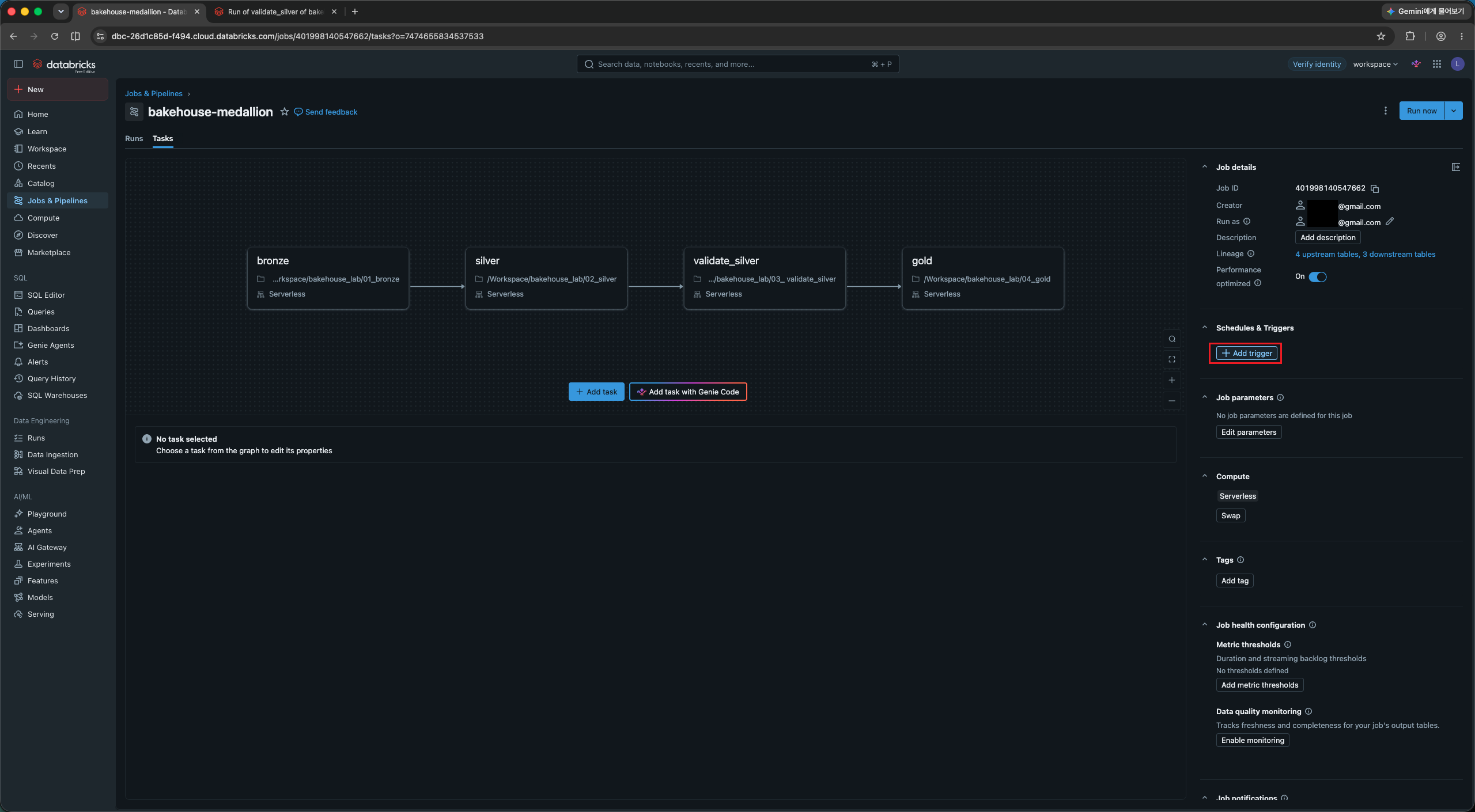Collapse the Job health configuration section
Screen dimensions: 1475x812
[x=1205, y=625]
